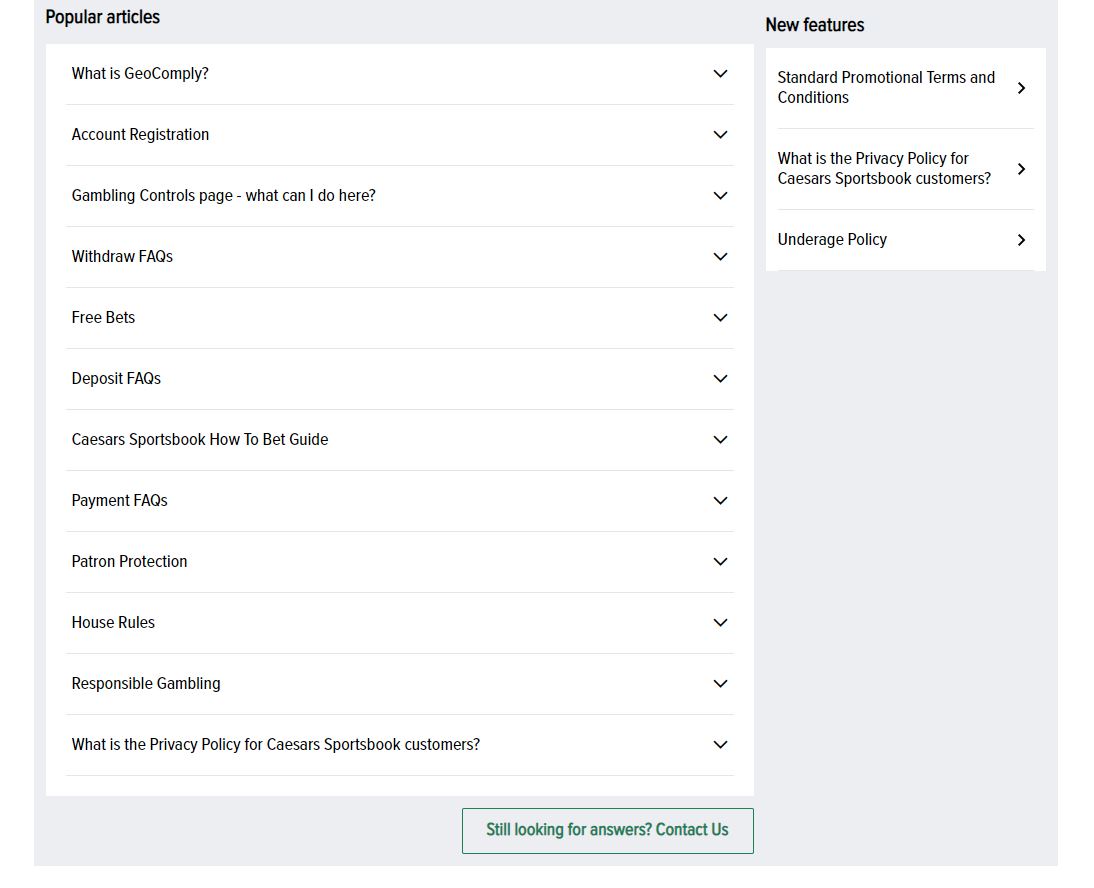This screenshot has height=888, width=1094.
Task: Click the Deposit FAQs title
Action: [116, 378]
